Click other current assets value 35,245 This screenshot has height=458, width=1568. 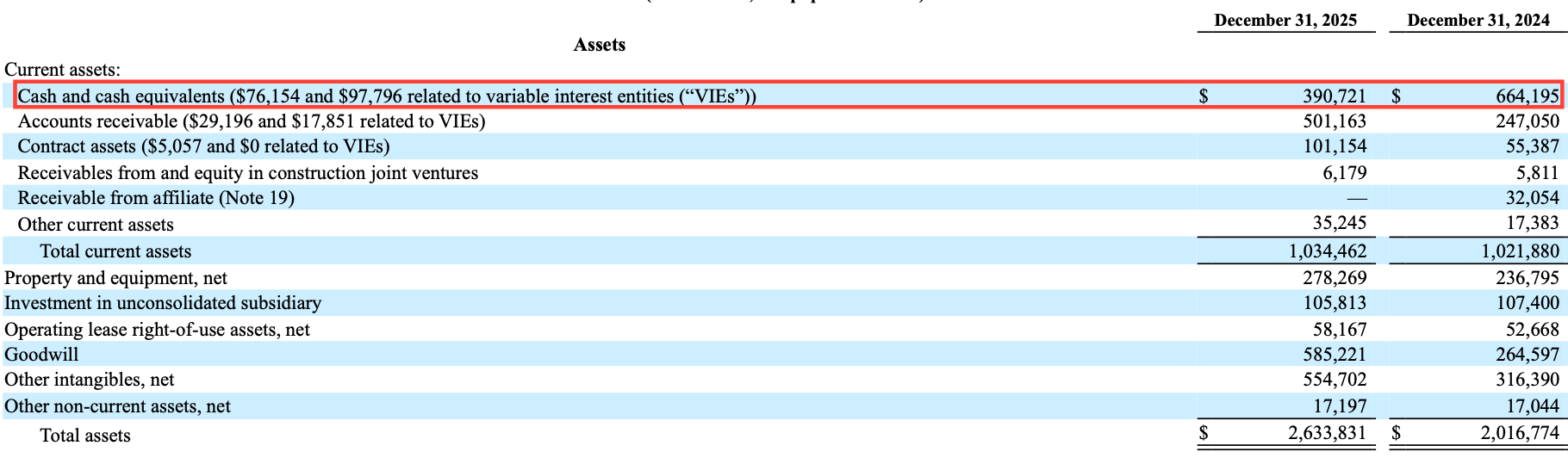tap(1340, 224)
